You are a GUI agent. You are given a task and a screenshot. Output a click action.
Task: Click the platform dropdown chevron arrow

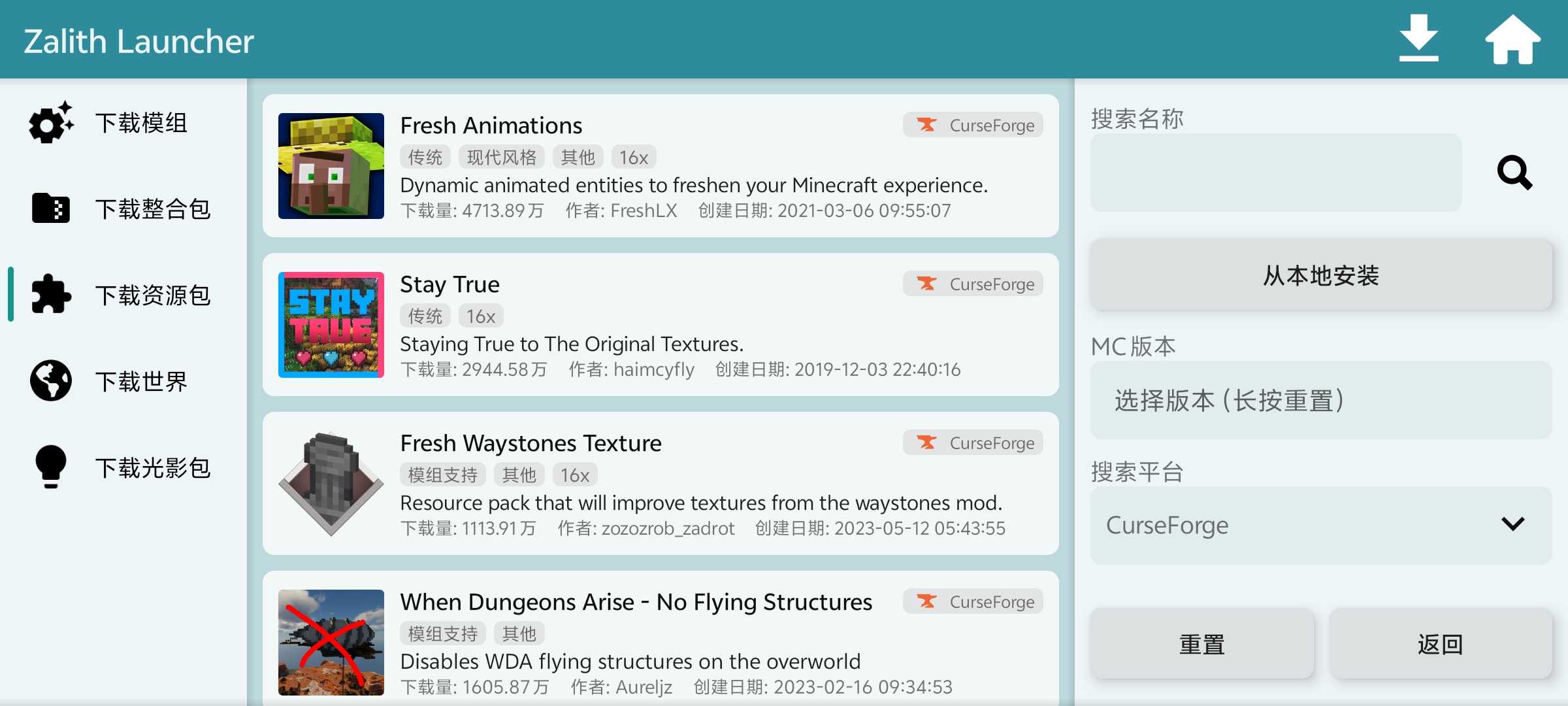coord(1512,524)
